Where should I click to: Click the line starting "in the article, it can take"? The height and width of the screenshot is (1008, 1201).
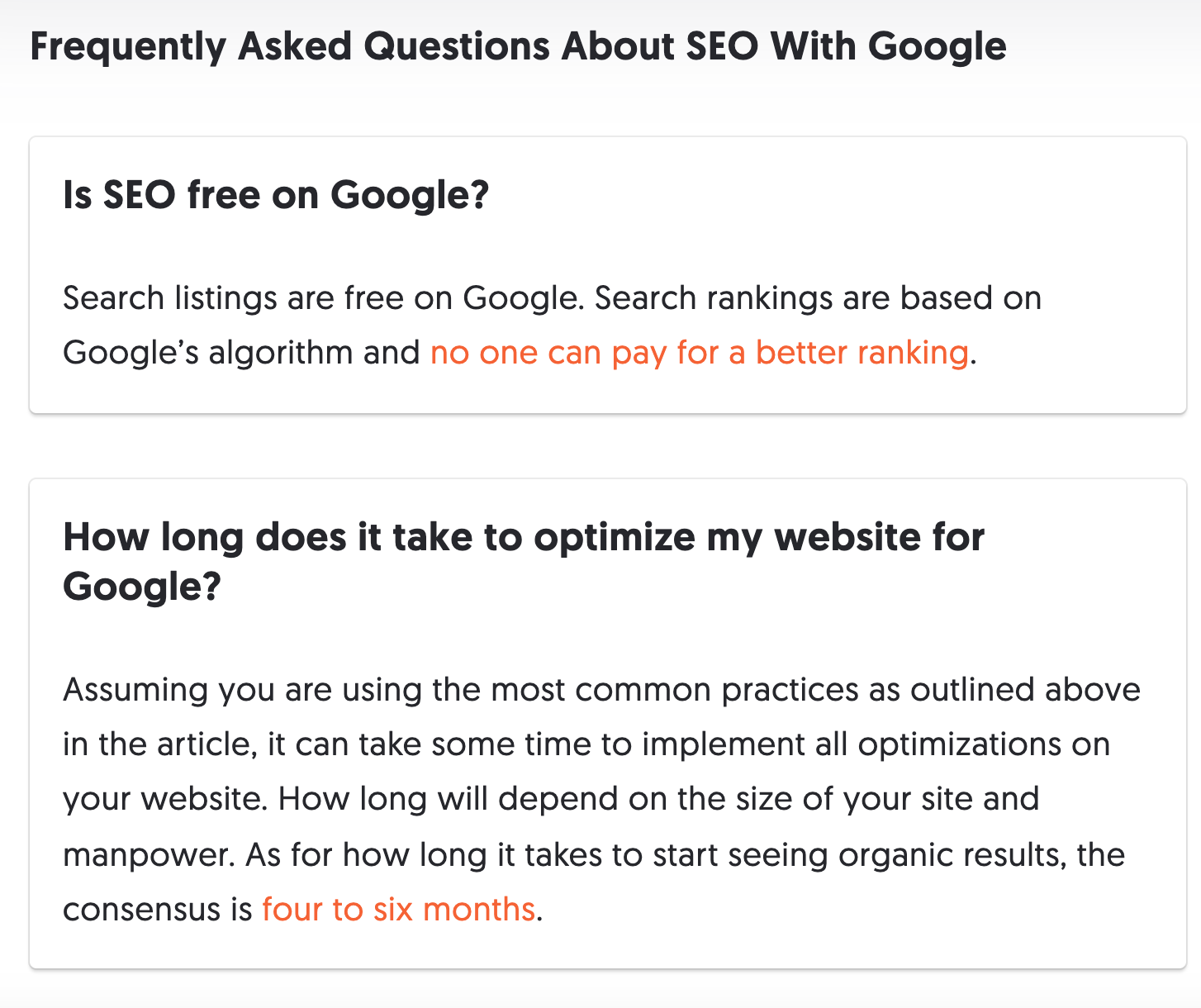(x=586, y=745)
